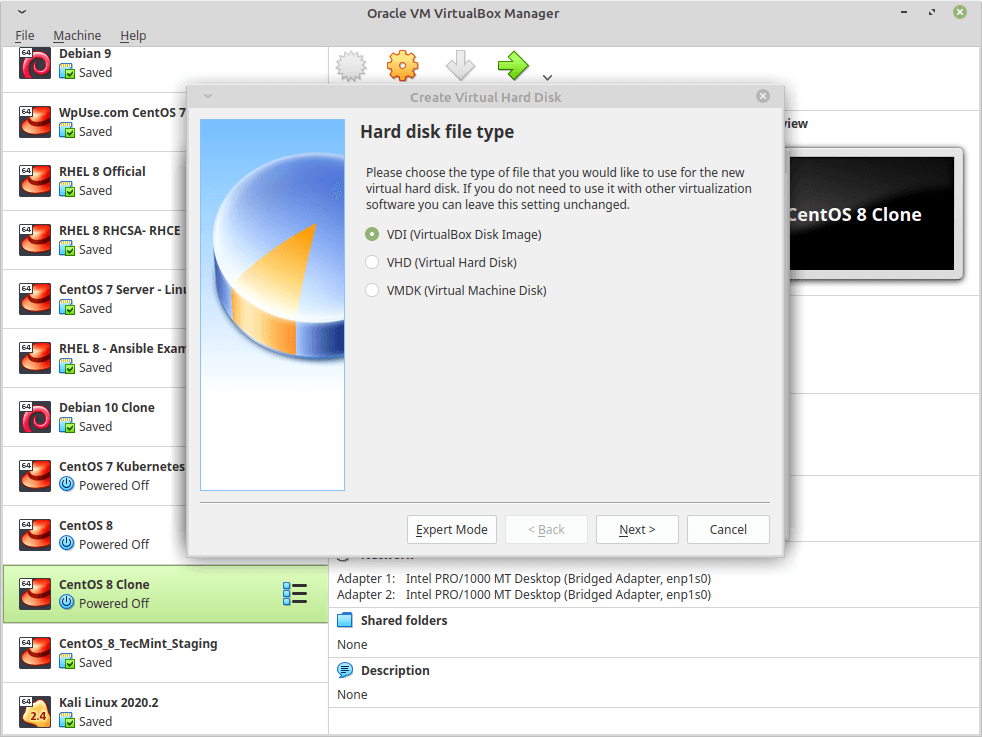Click the Description speech bubble icon
982x737 pixels.
point(344,670)
